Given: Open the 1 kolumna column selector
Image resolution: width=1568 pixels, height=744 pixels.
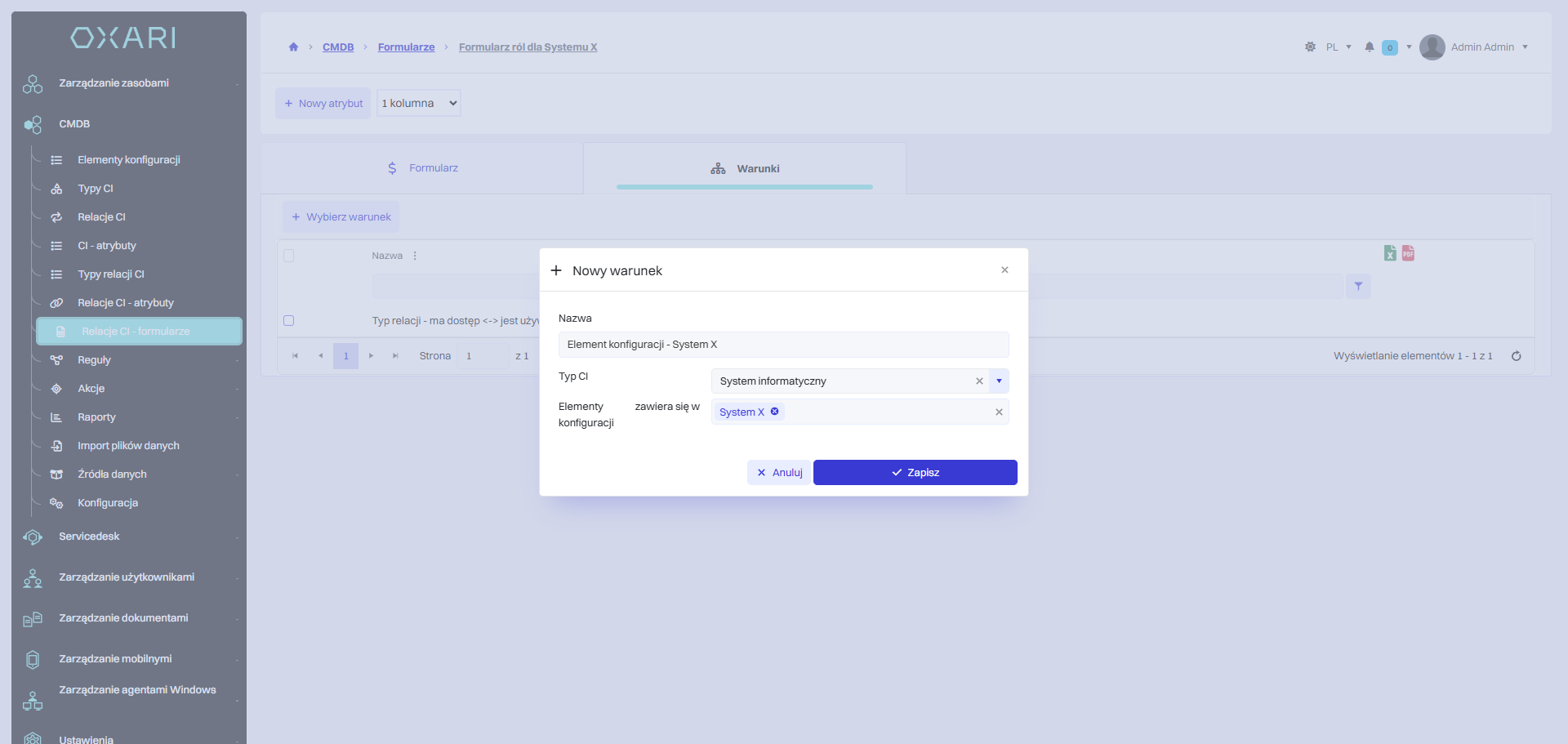Looking at the screenshot, I should point(418,104).
